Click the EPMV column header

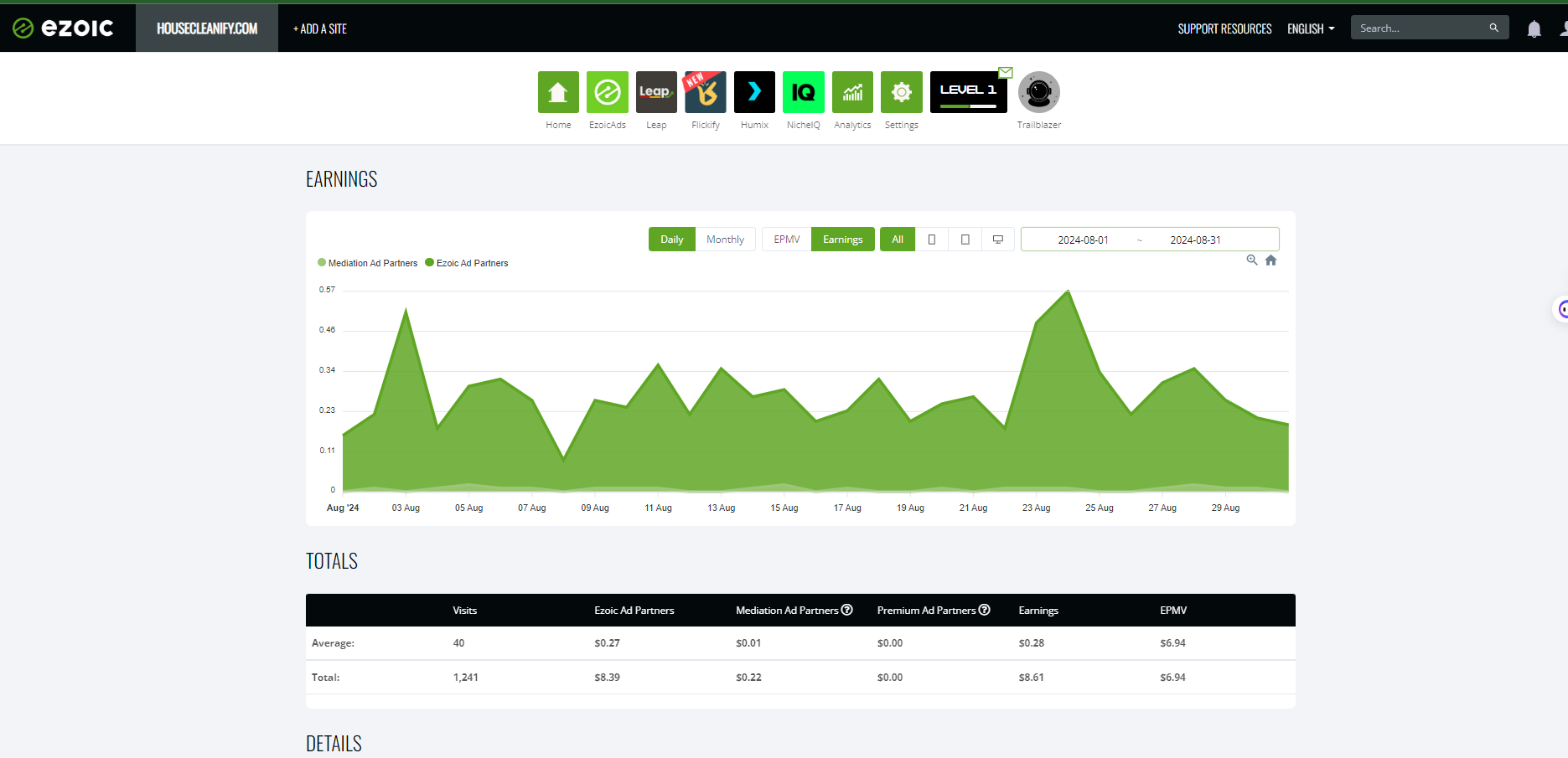(x=1173, y=611)
